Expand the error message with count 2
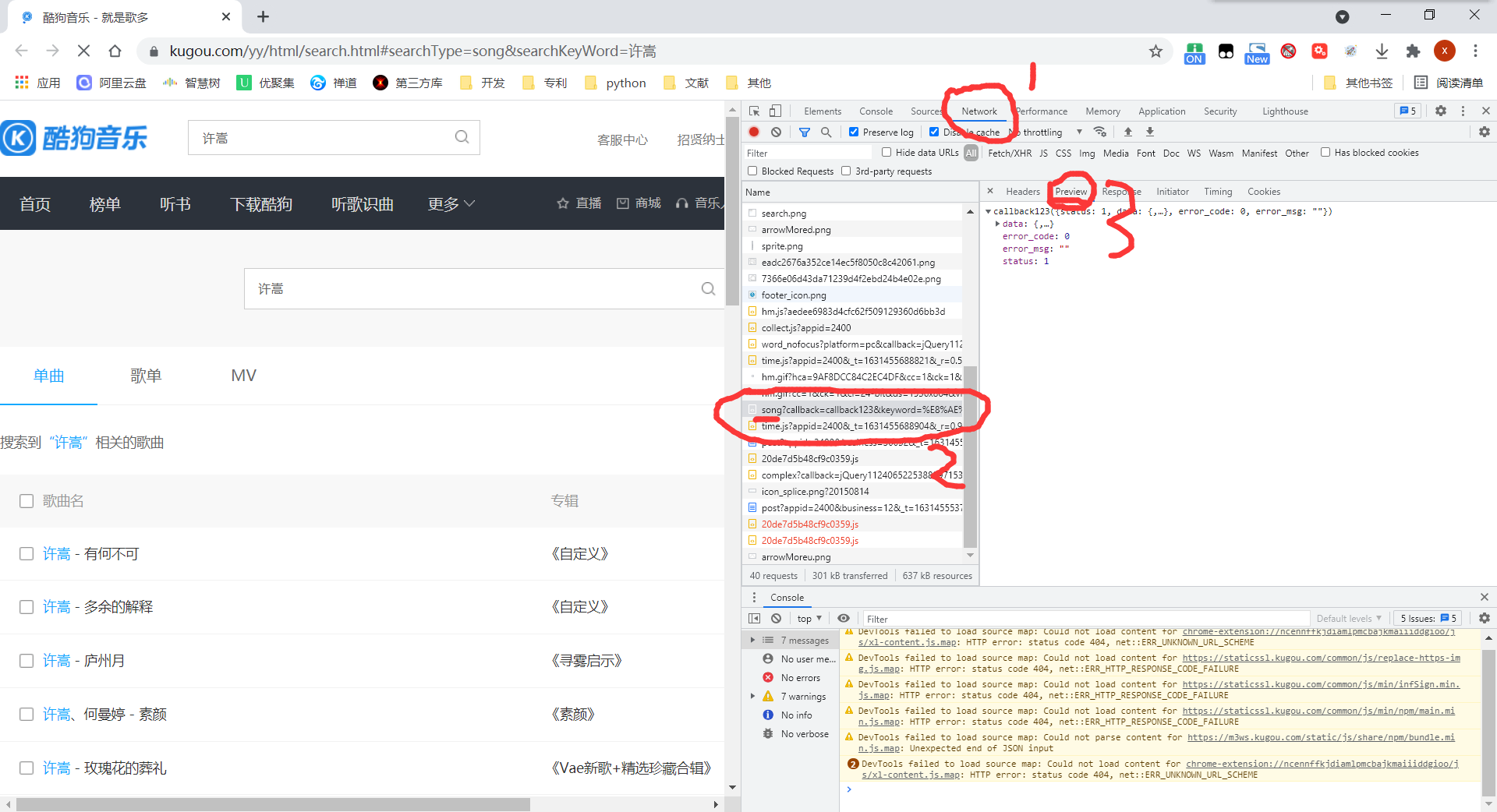1497x812 pixels. coord(853,764)
